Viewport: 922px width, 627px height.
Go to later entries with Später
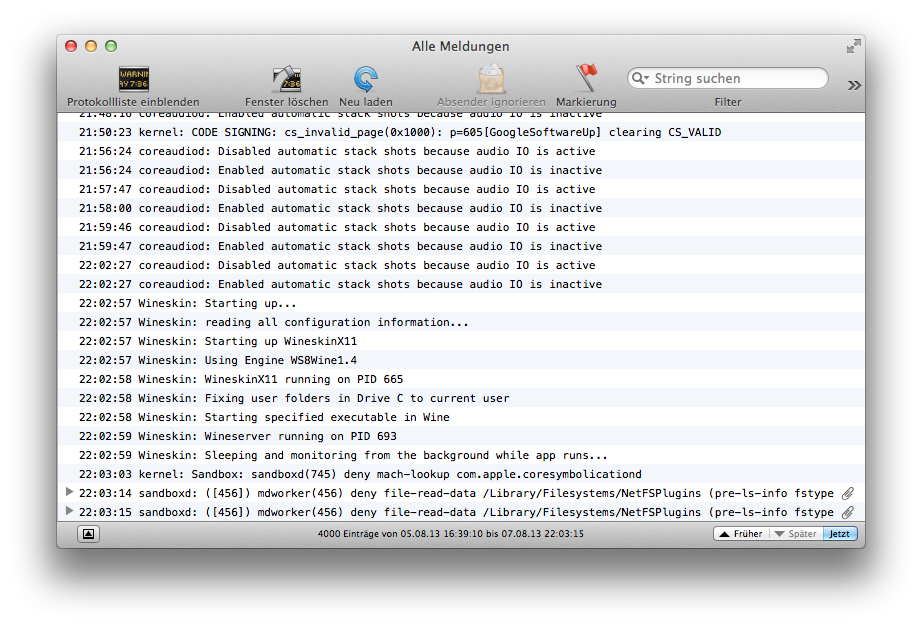[x=796, y=533]
